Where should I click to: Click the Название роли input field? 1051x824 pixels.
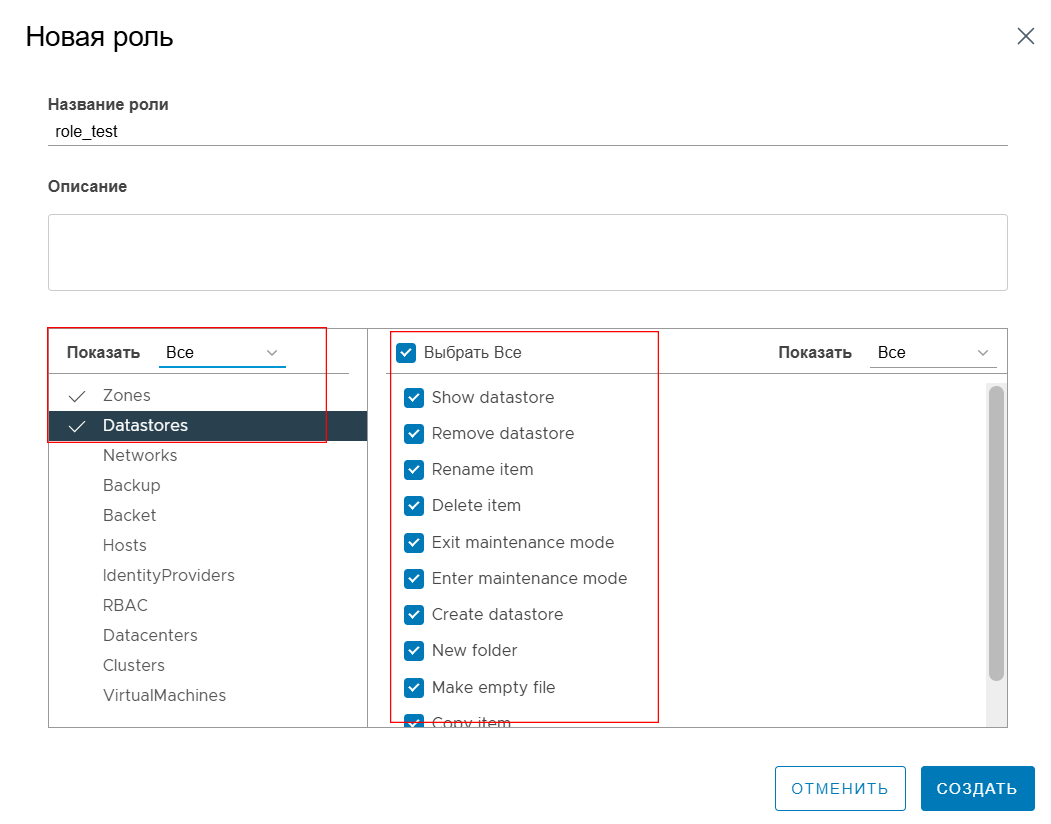pos(528,131)
